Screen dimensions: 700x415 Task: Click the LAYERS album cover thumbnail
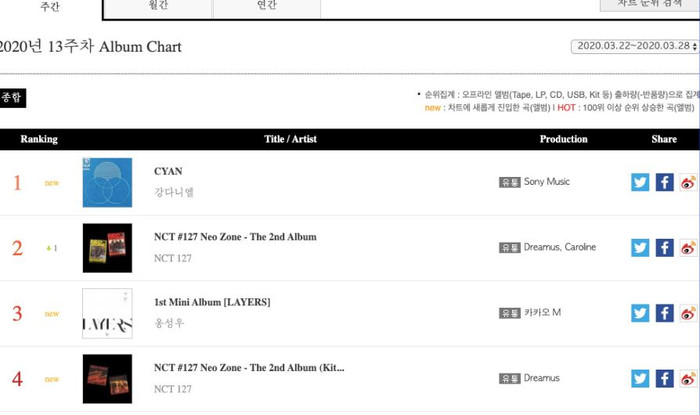[107, 313]
